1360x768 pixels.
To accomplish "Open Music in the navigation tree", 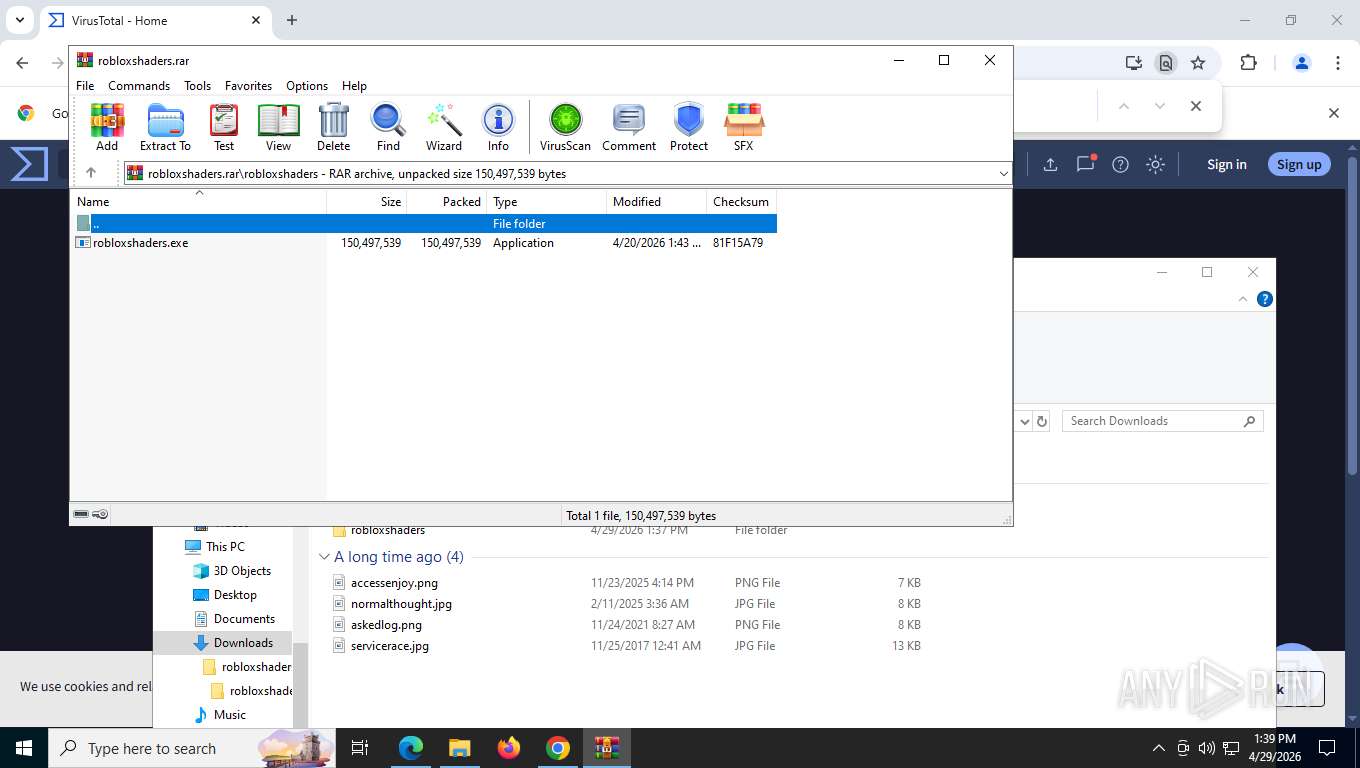I will tap(229, 715).
